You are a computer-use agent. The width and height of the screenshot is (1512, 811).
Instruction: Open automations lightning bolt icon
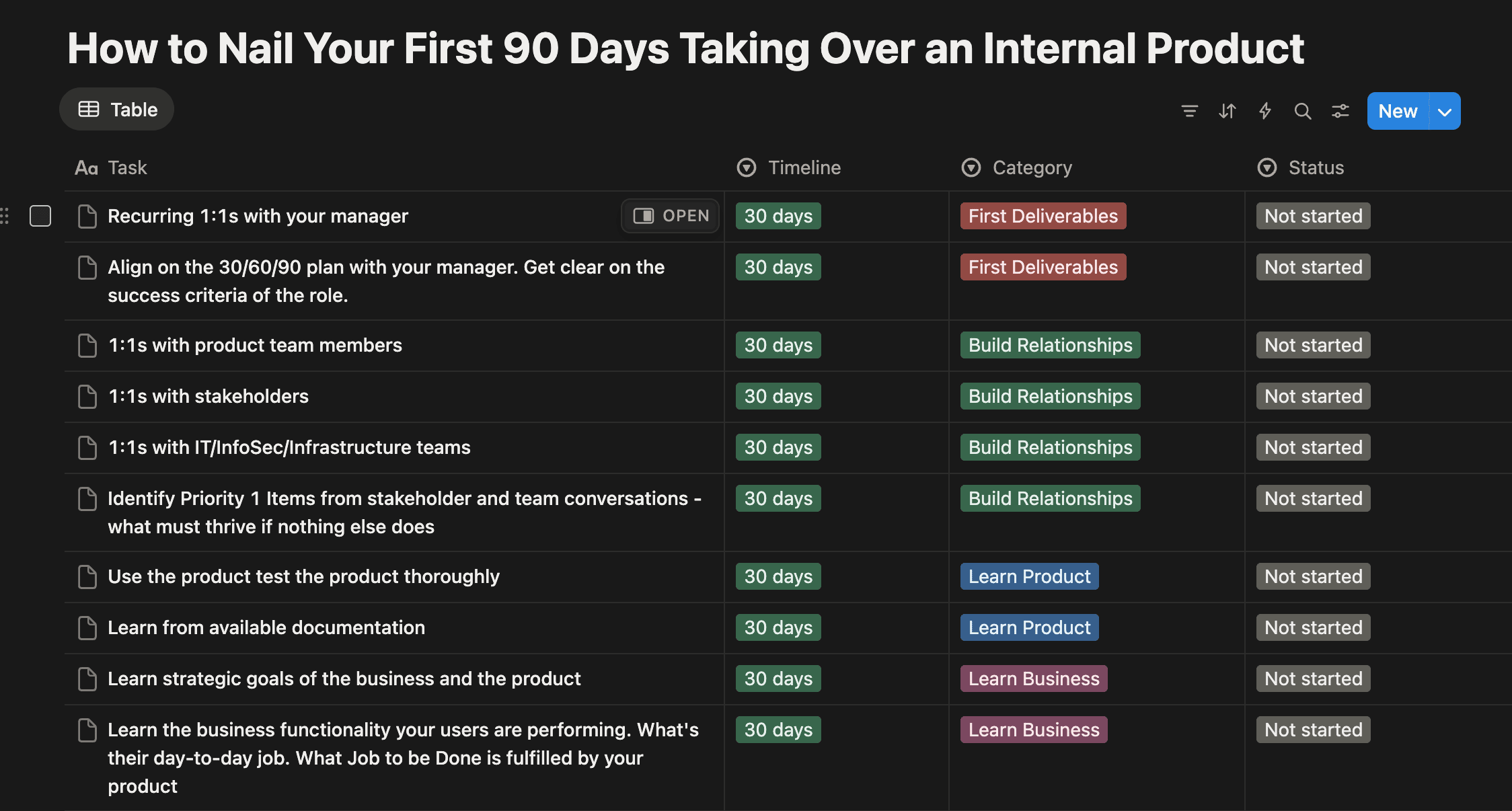1264,111
